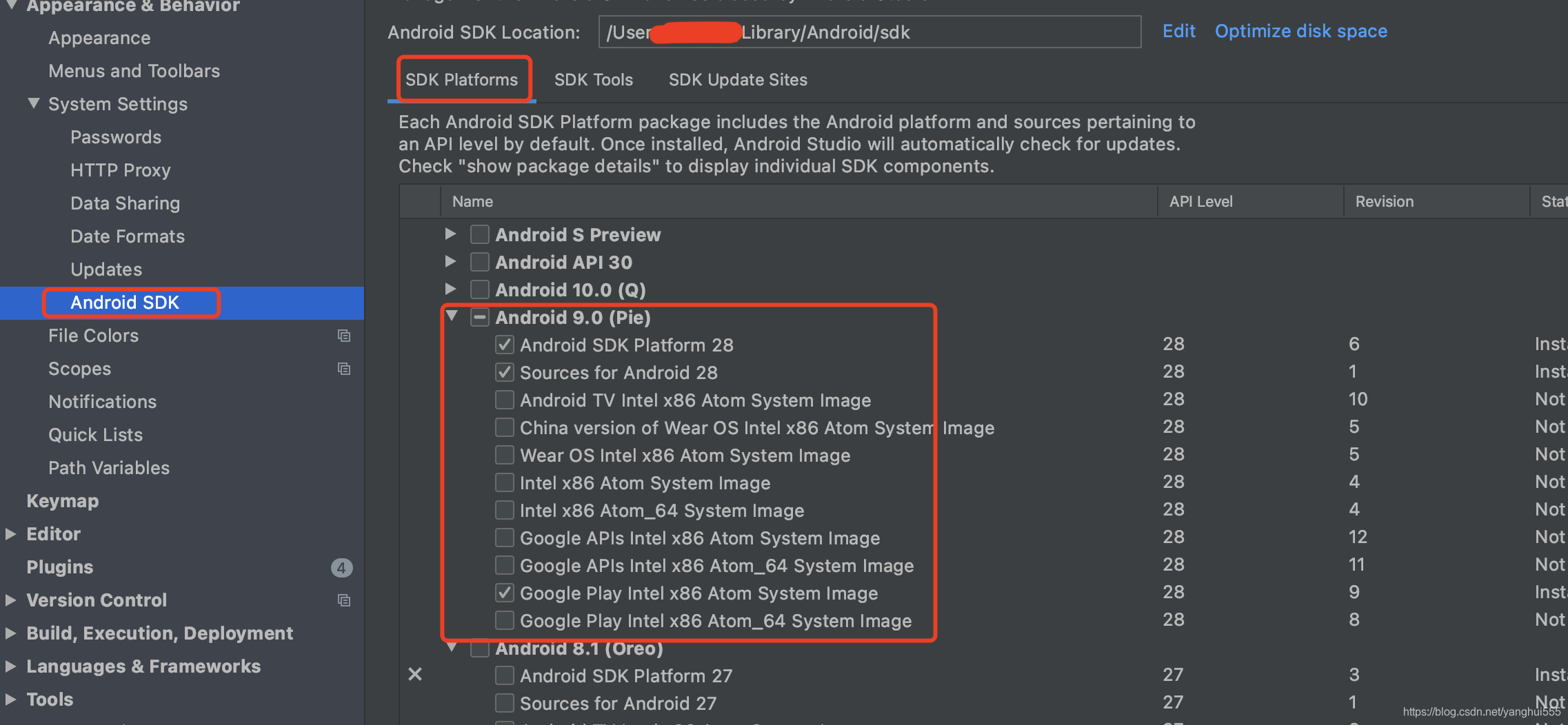Check Wear OS Intel x86 Atom System Image
Image resolution: width=1568 pixels, height=725 pixels.
pos(505,455)
